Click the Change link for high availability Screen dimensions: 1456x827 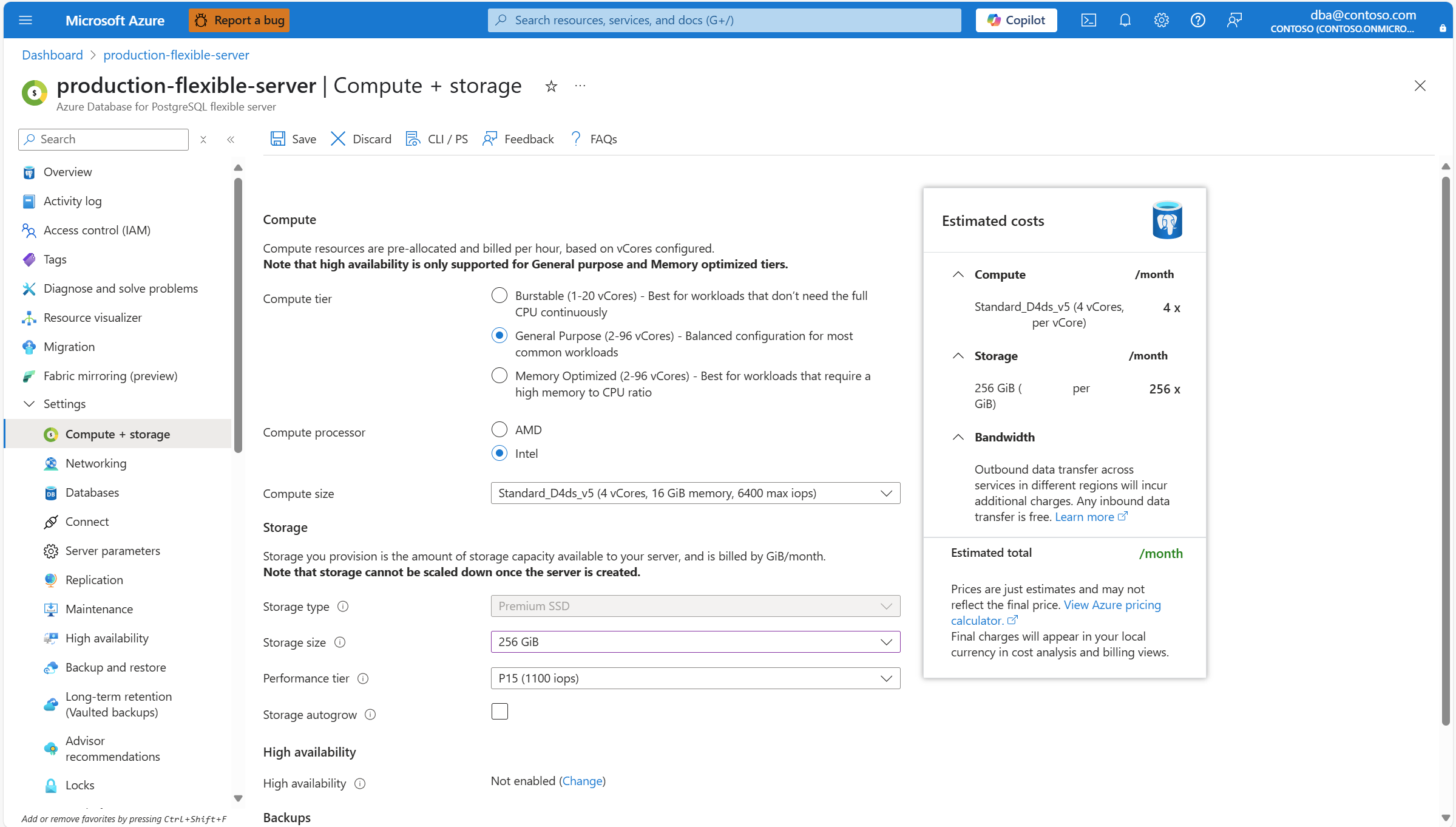582,781
